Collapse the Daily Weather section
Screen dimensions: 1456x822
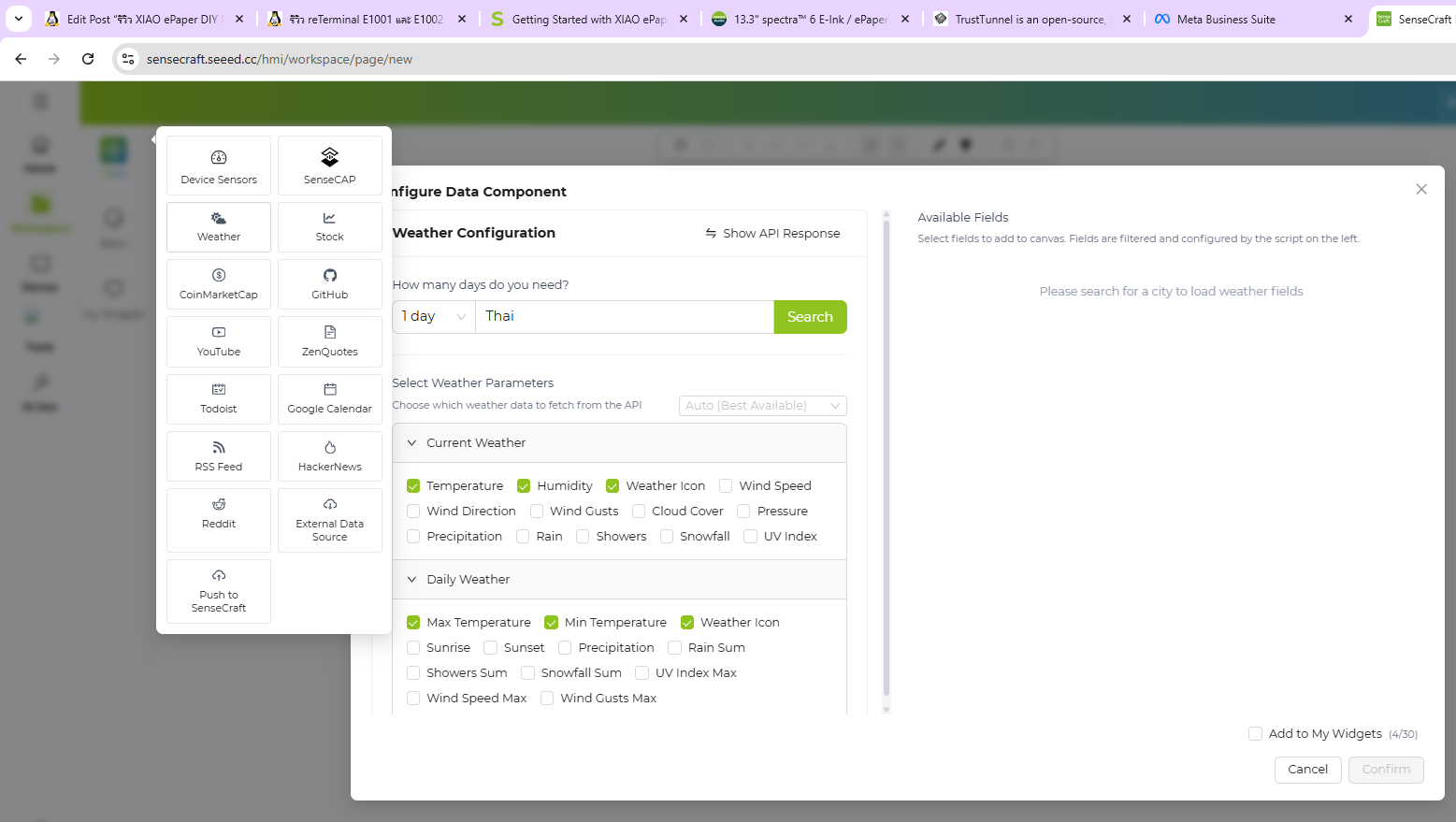tap(412, 580)
